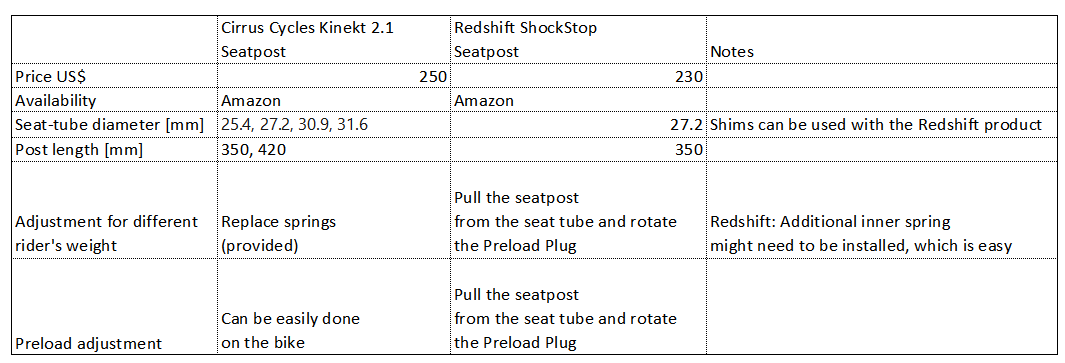
Task: Select the Seat-tube diameter [mm] label cell
Action: (115, 125)
